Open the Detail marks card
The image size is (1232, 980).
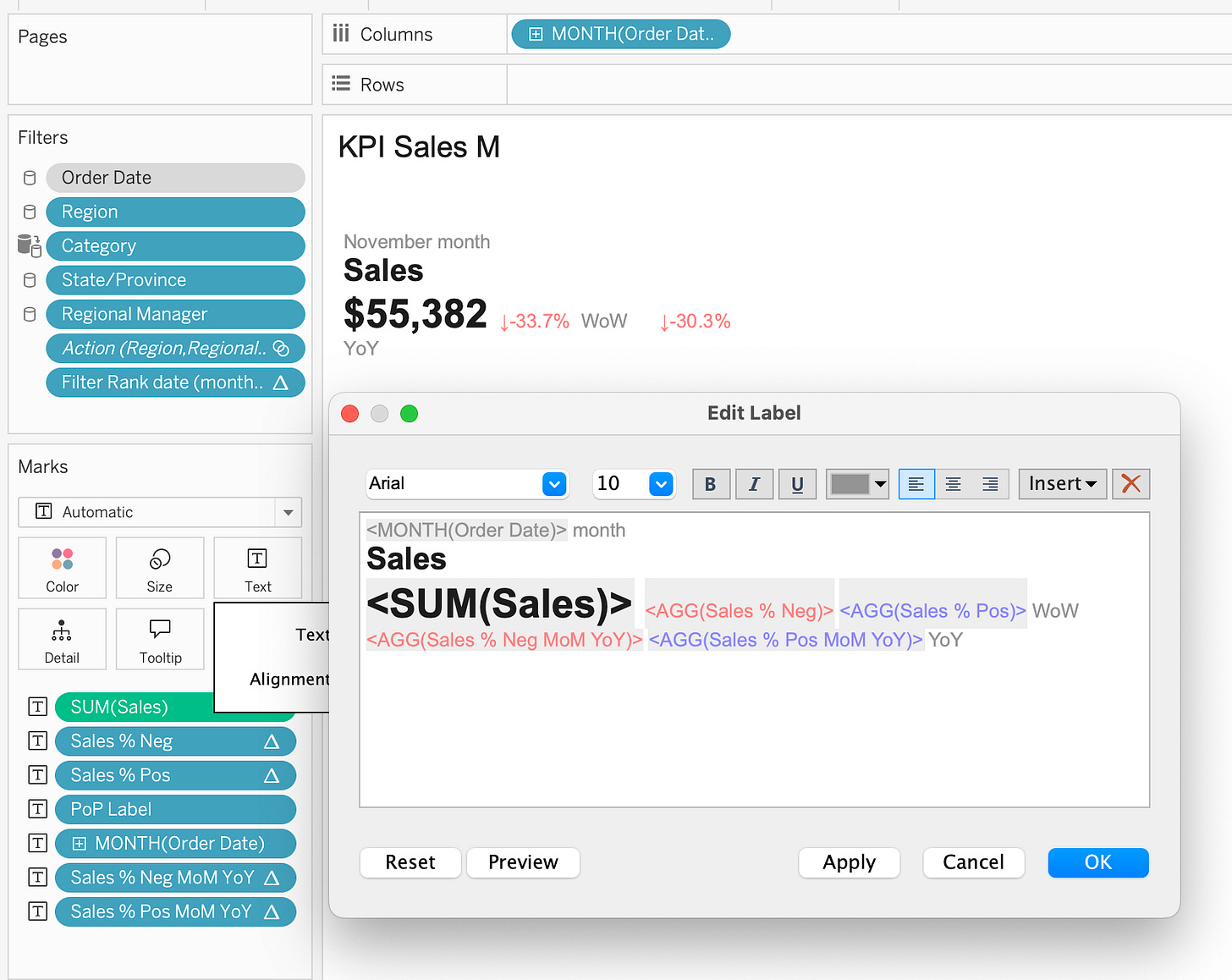pos(62,639)
